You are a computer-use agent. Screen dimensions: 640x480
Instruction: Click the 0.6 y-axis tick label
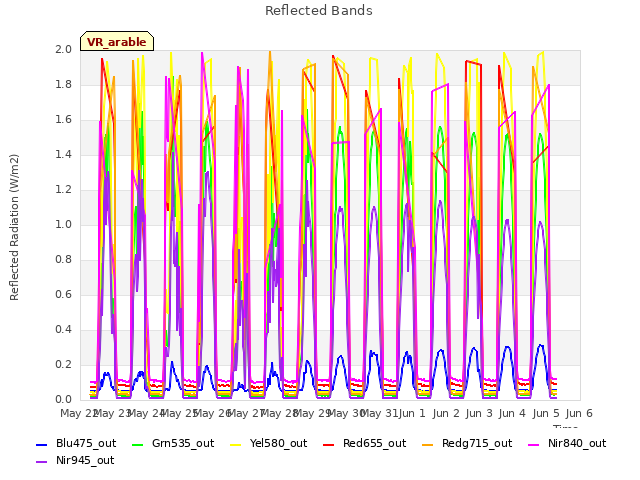[64, 294]
